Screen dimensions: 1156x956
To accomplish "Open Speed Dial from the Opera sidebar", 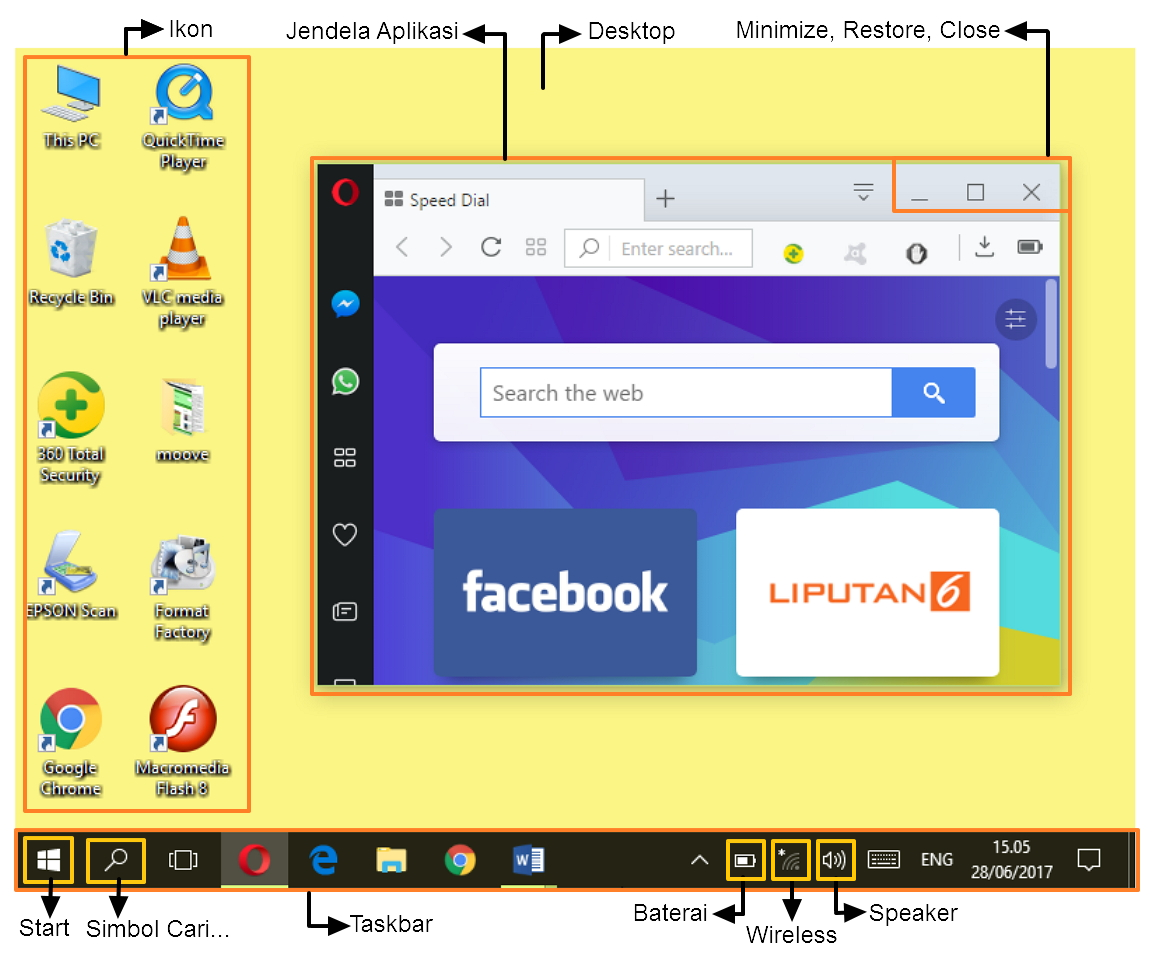I will point(345,458).
